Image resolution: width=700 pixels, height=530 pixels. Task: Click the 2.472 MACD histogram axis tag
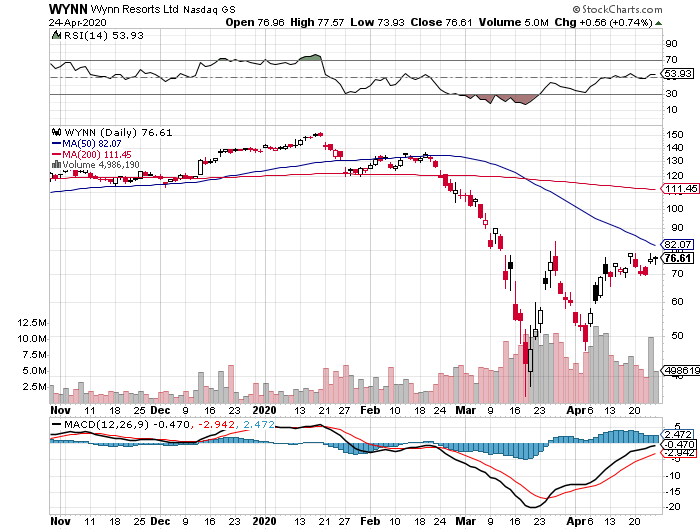pos(678,434)
